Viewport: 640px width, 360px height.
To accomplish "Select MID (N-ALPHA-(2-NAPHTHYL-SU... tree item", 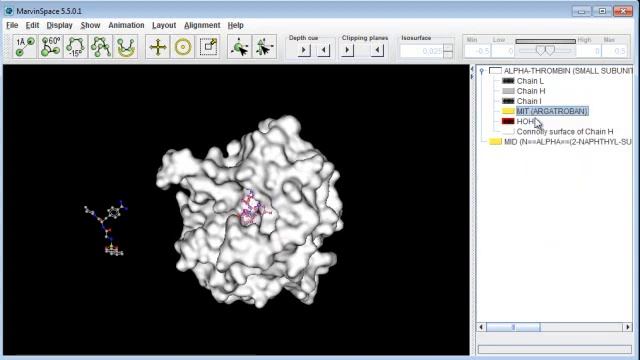I will click(x=568, y=142).
